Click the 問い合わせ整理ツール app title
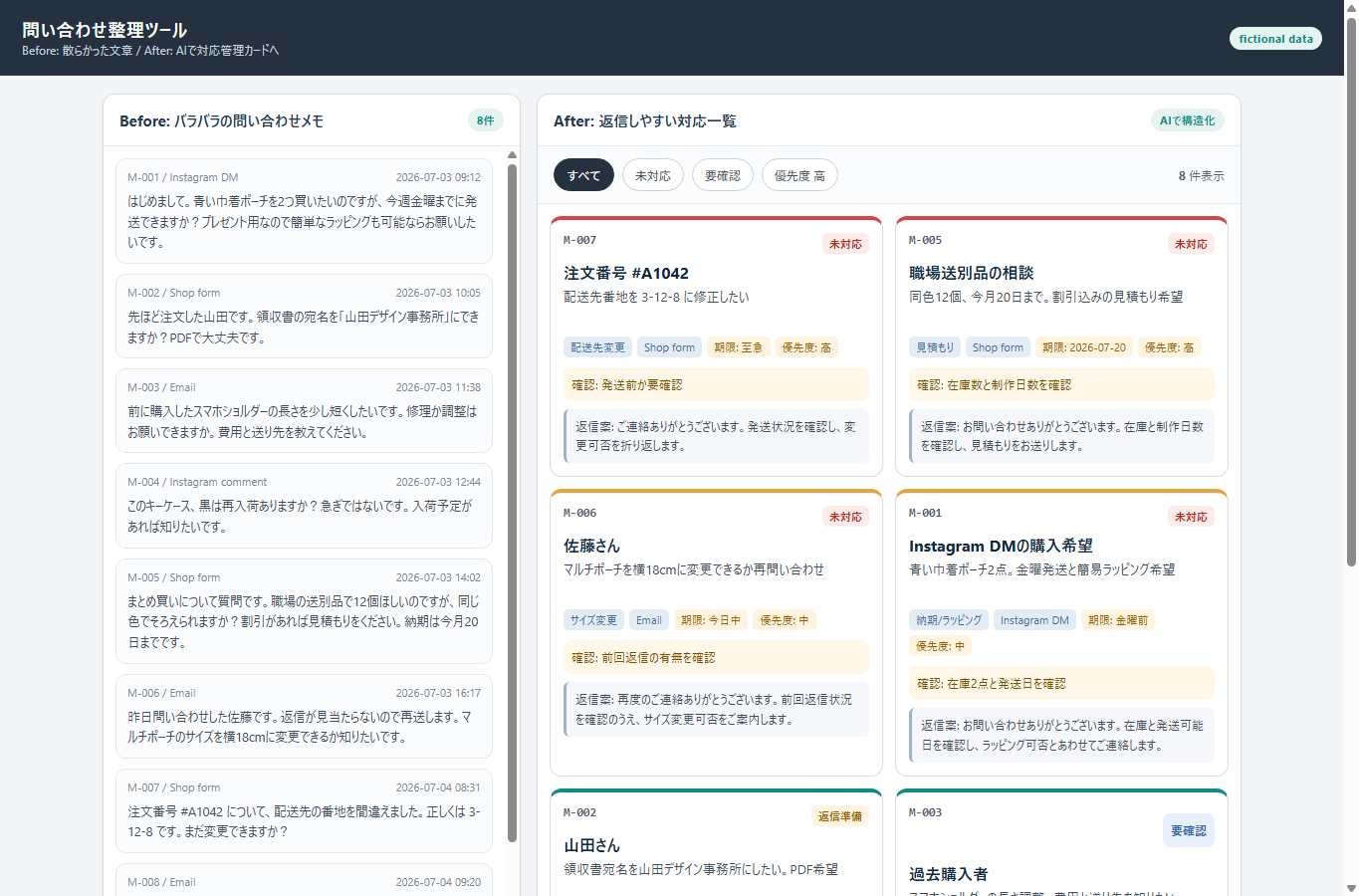The width and height of the screenshot is (1359, 896). (105, 30)
